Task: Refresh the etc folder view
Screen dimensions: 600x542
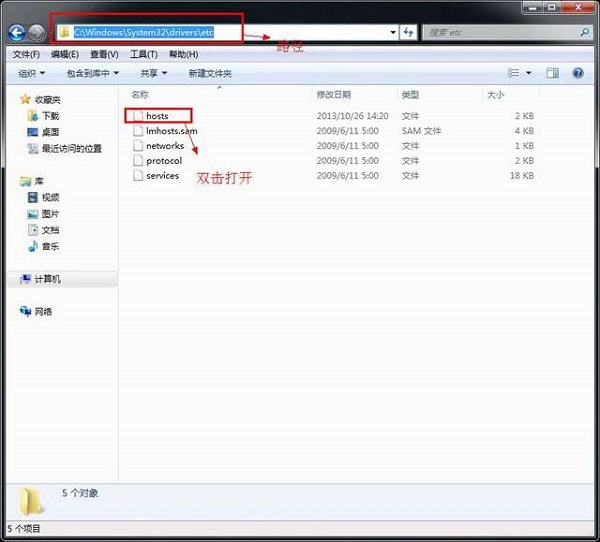Action: click(408, 32)
